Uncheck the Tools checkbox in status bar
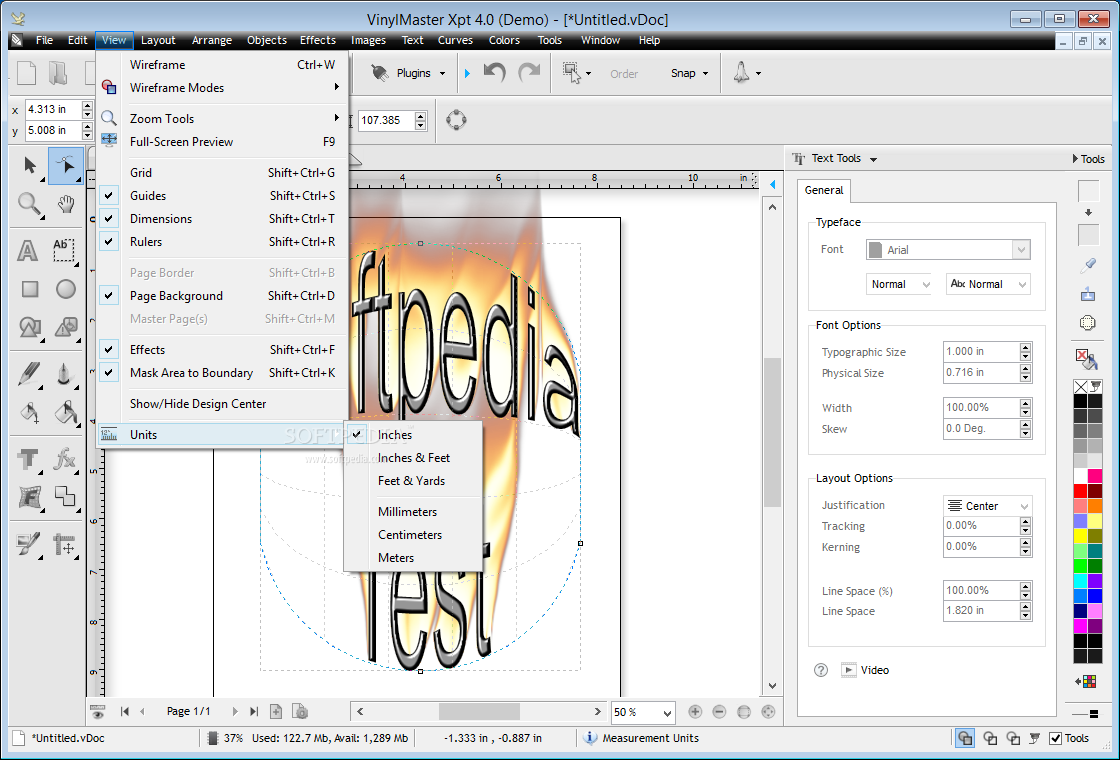1120x760 pixels. click(x=1055, y=739)
